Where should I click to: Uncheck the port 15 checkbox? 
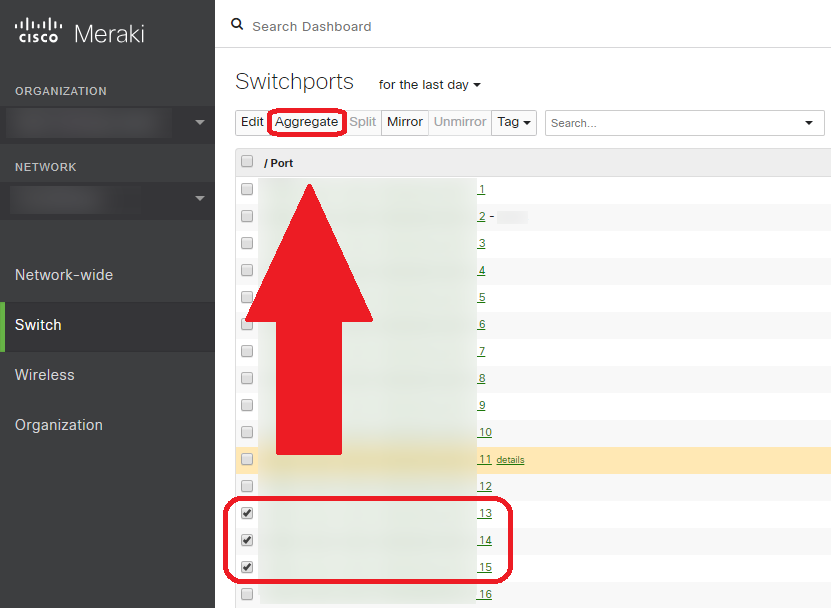tap(247, 567)
